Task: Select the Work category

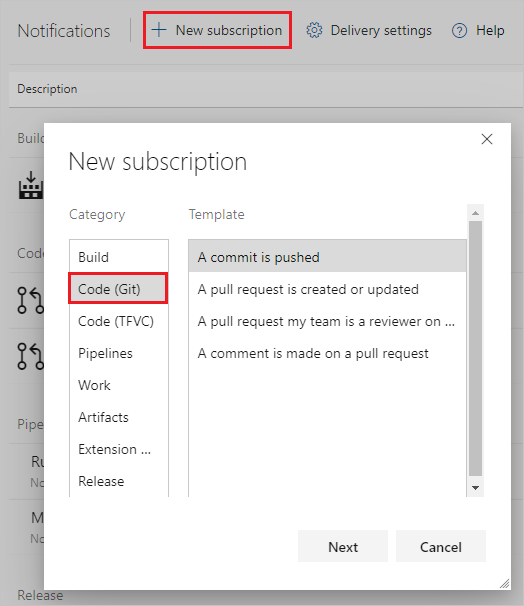Action: click(x=119, y=385)
